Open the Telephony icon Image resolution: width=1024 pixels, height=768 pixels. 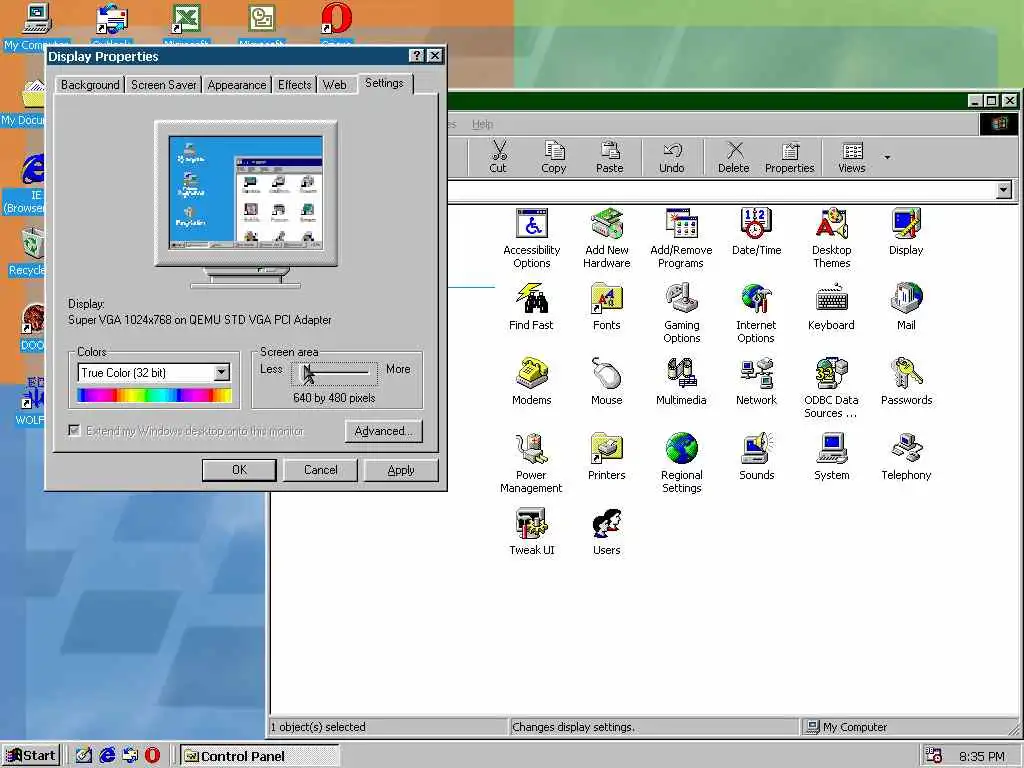(906, 457)
